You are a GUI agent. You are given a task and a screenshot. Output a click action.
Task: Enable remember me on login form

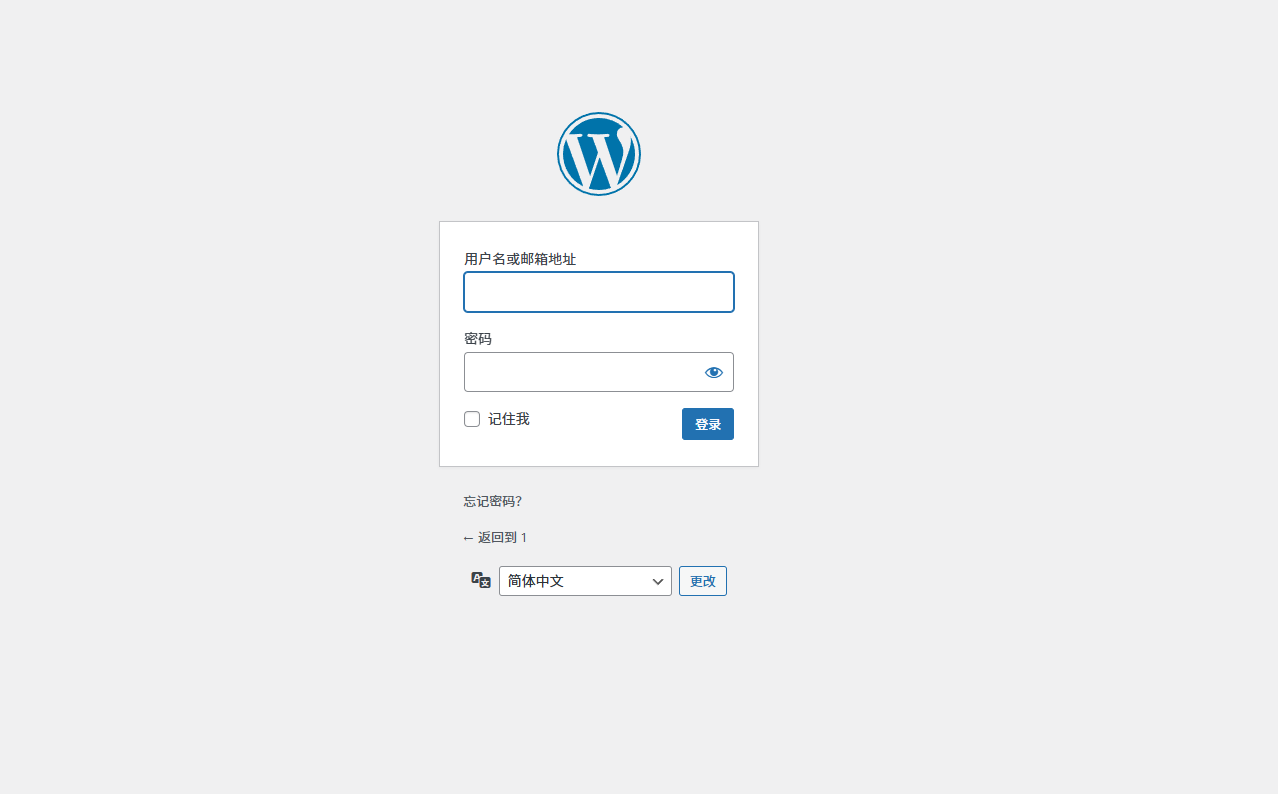pyautogui.click(x=472, y=419)
